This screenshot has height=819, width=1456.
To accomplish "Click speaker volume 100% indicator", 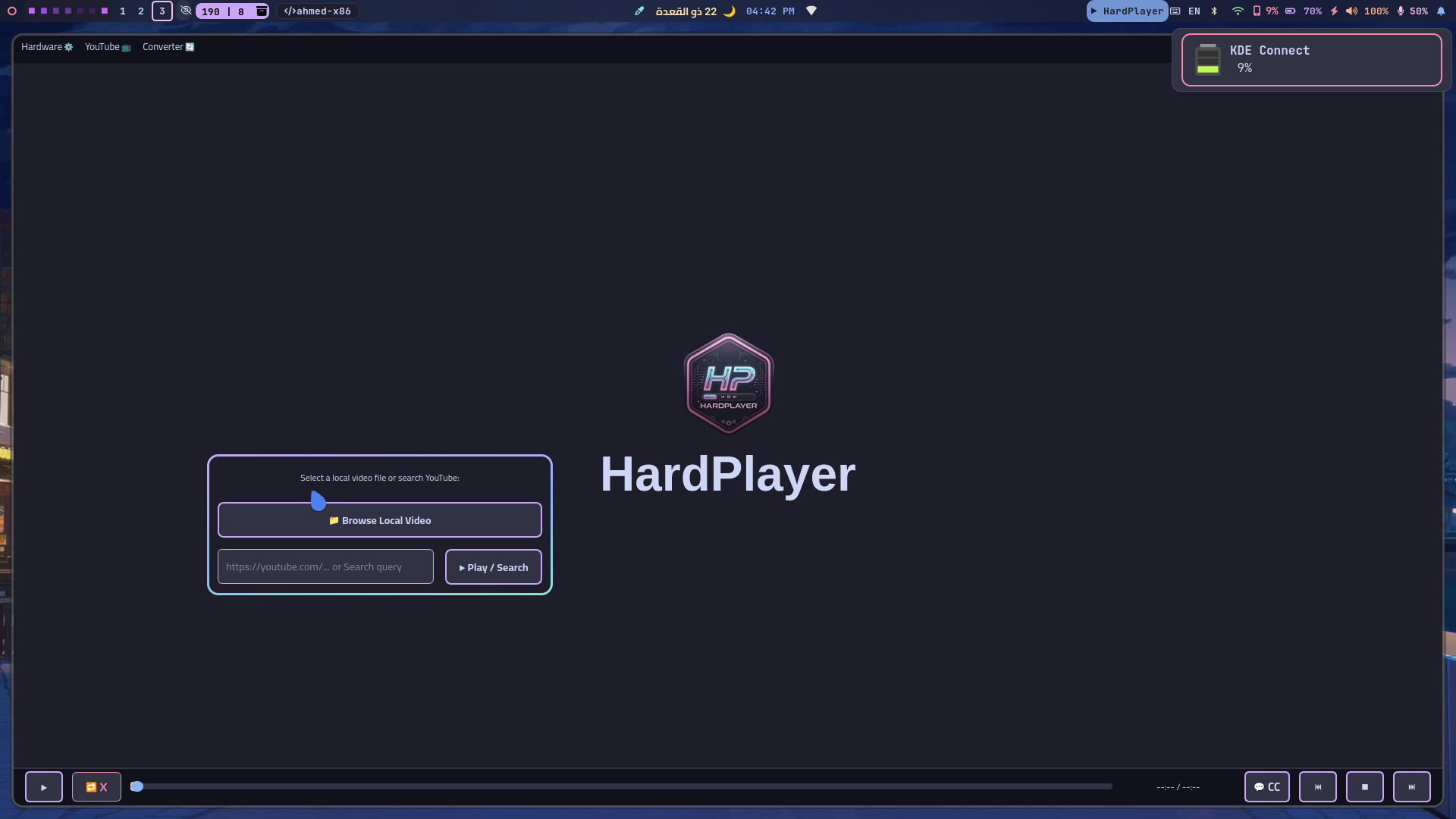I will pyautogui.click(x=1367, y=11).
